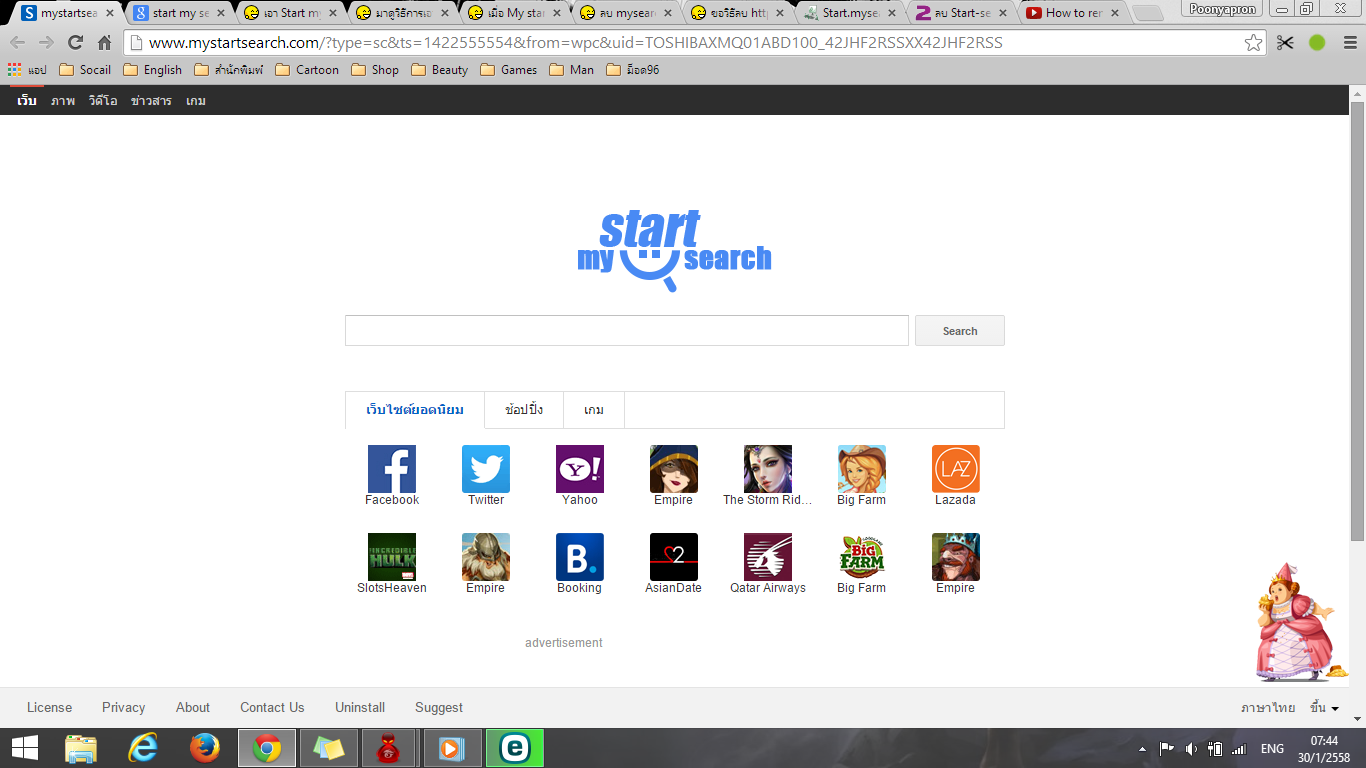
Task: Open the ภาษาไทย language selector
Action: tap(1267, 708)
